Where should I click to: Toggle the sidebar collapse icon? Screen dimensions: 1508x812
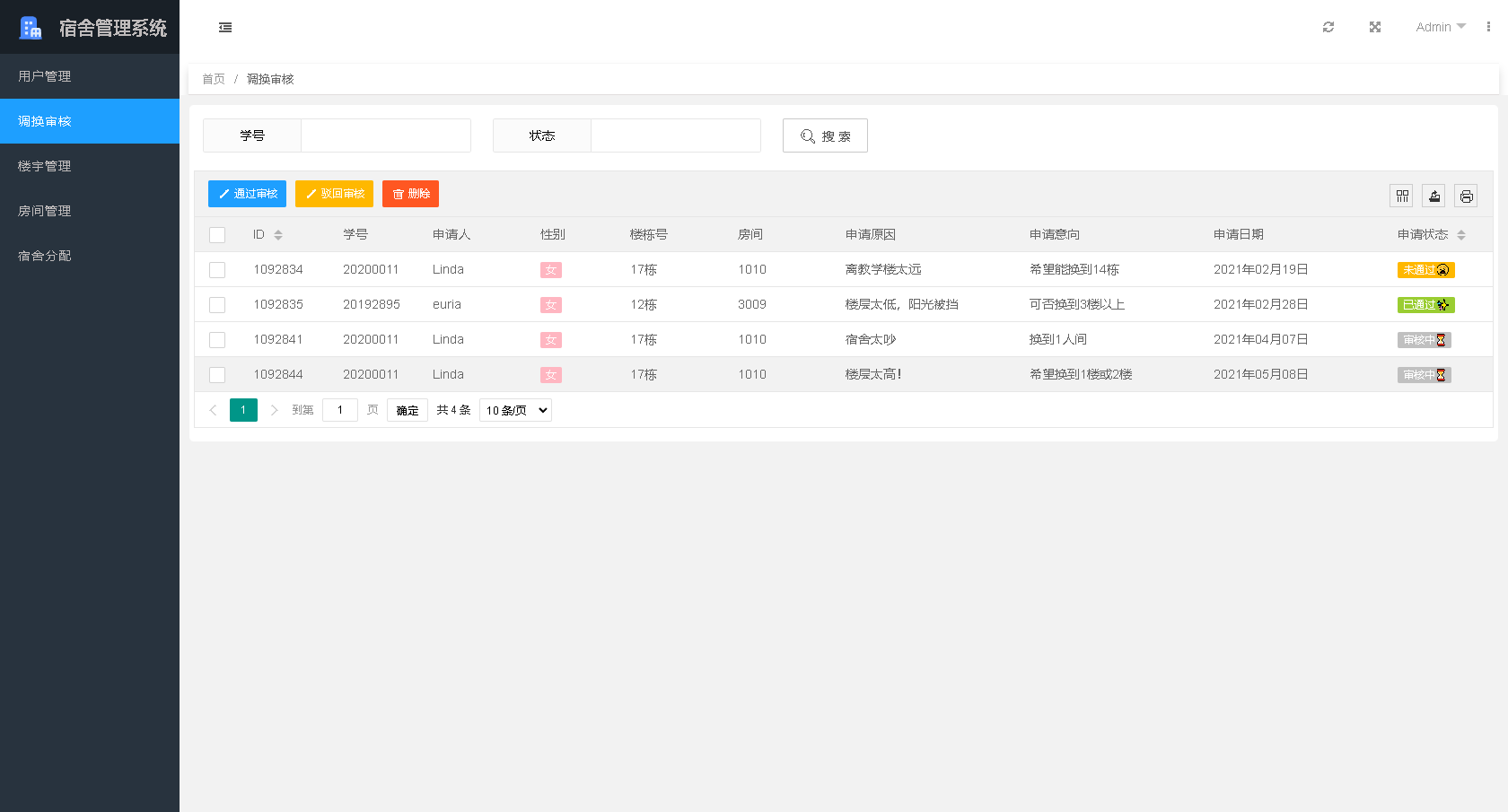tap(224, 27)
